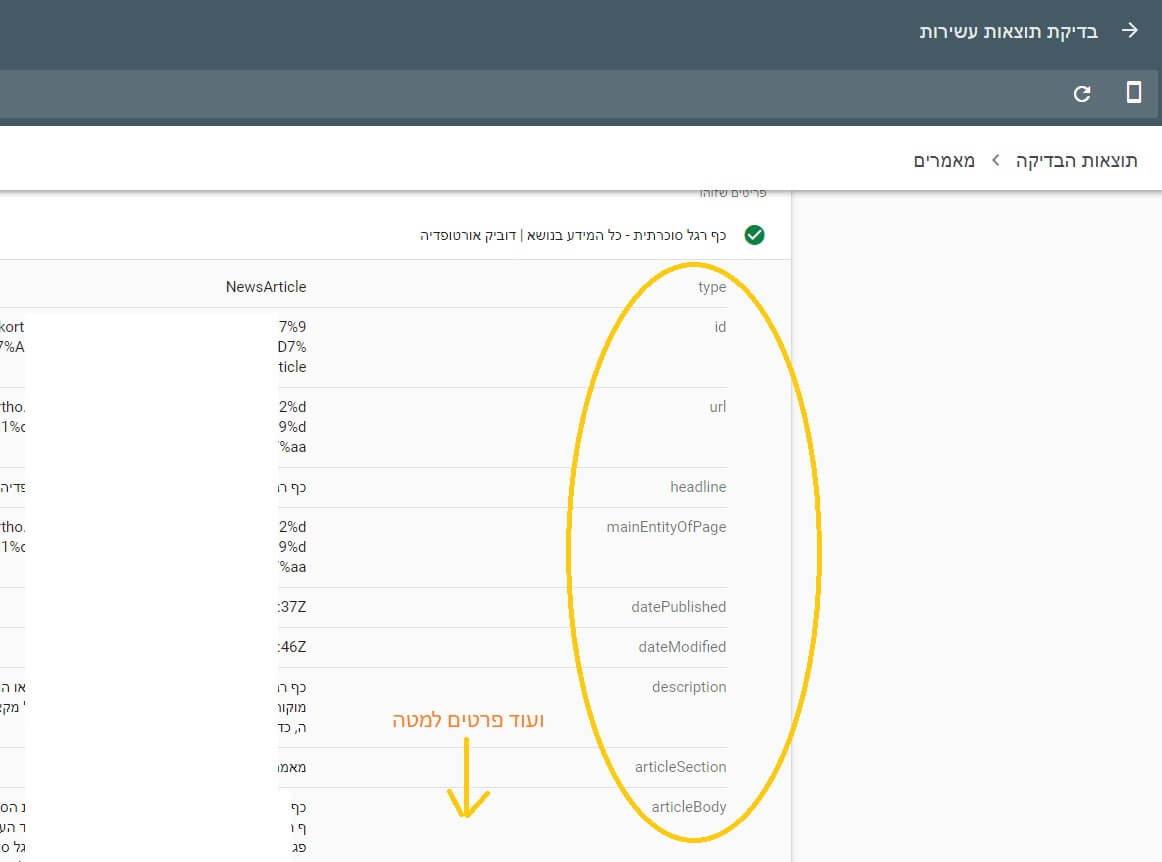Viewport: 1162px width, 862px height.
Task: Open the תוצאות הבדיקה breadcrumb
Action: click(1076, 161)
